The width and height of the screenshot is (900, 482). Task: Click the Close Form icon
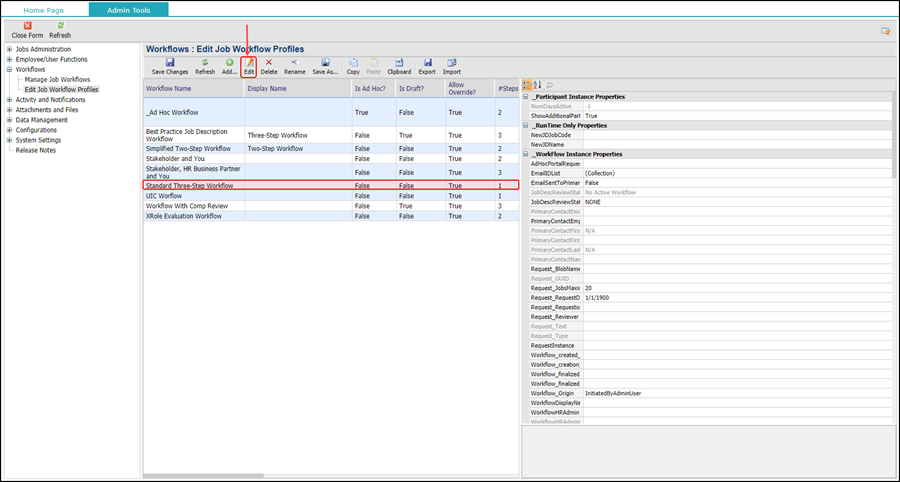27,26
